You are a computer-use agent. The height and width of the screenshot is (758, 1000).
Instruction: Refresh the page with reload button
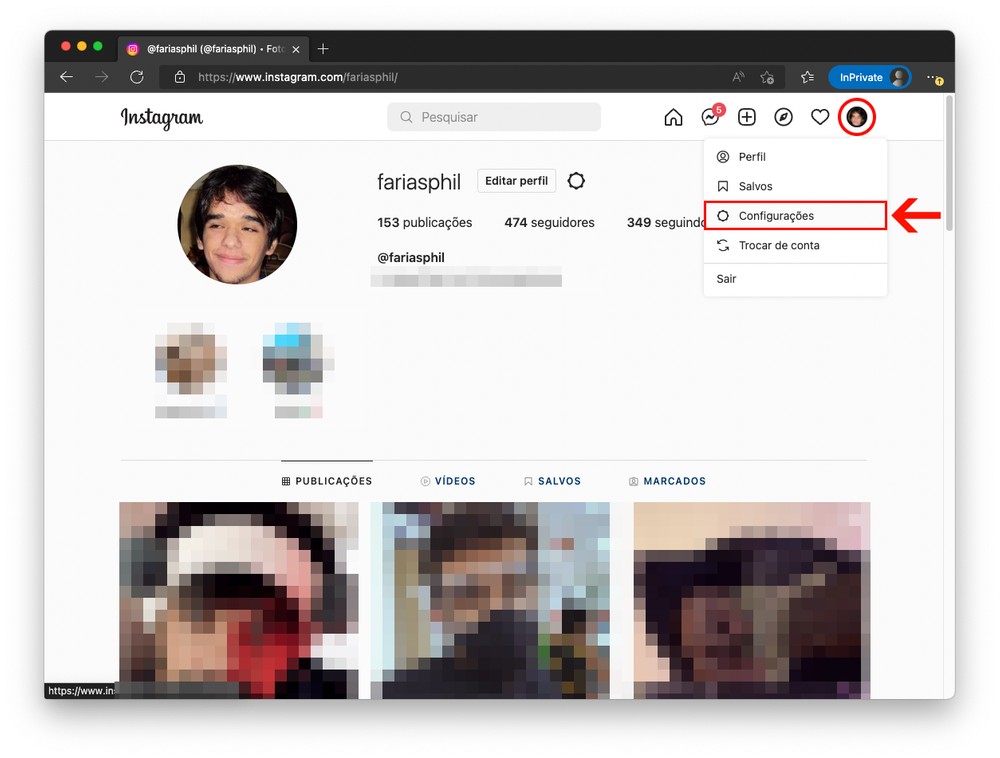(137, 77)
